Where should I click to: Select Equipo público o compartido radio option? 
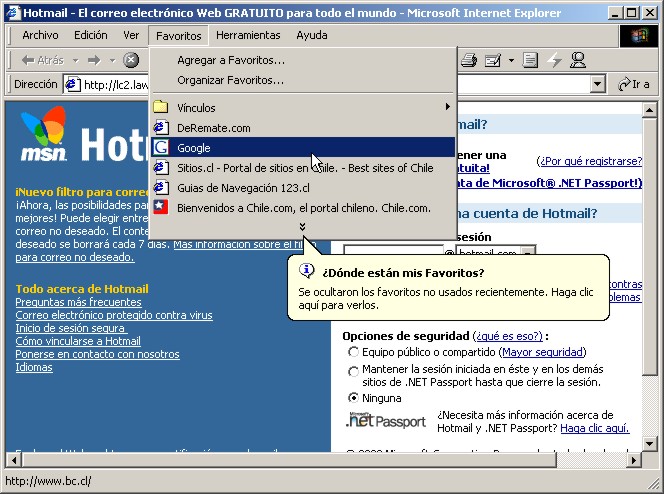tap(353, 352)
